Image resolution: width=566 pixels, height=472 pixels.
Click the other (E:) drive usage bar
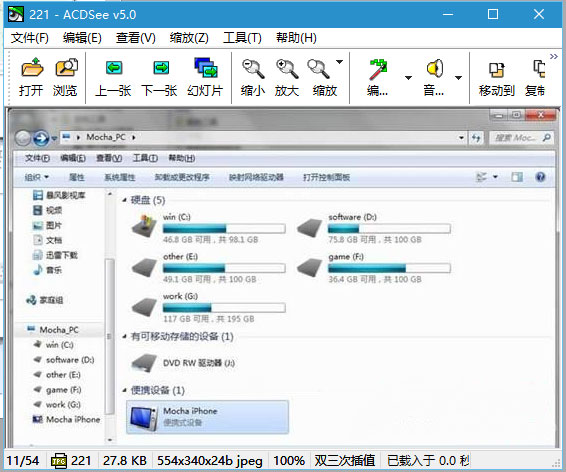pos(224,268)
